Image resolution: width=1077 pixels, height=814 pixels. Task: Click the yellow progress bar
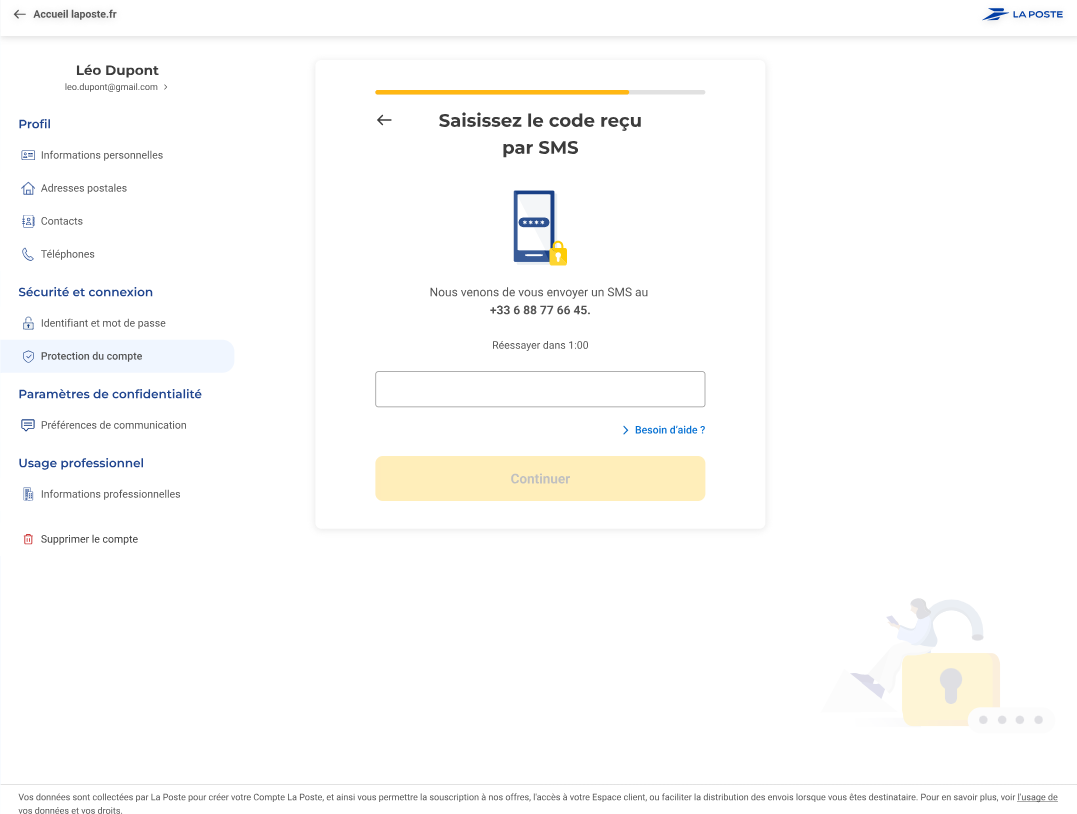point(502,92)
